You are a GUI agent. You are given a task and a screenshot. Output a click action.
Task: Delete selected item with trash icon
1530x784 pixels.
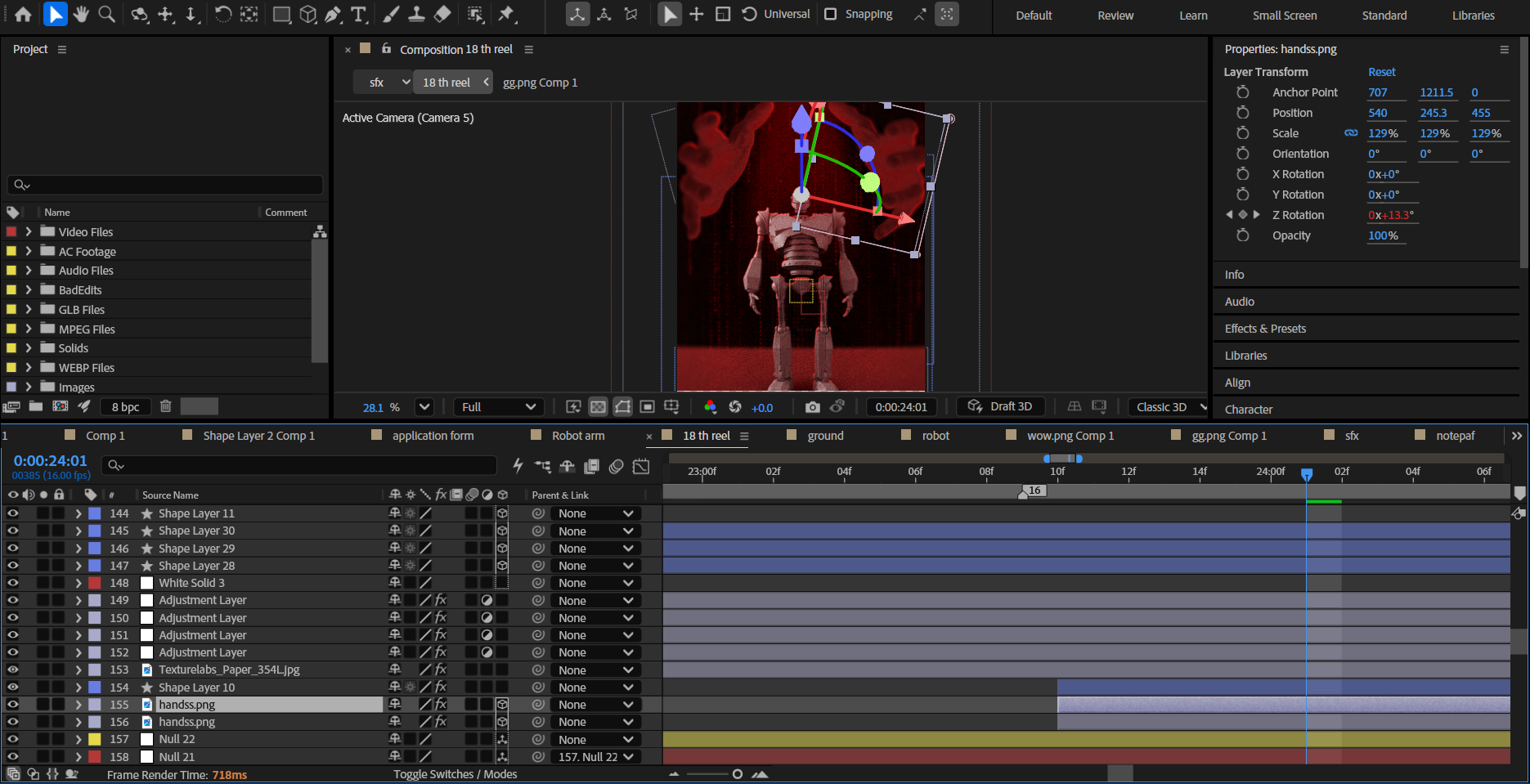click(x=166, y=406)
